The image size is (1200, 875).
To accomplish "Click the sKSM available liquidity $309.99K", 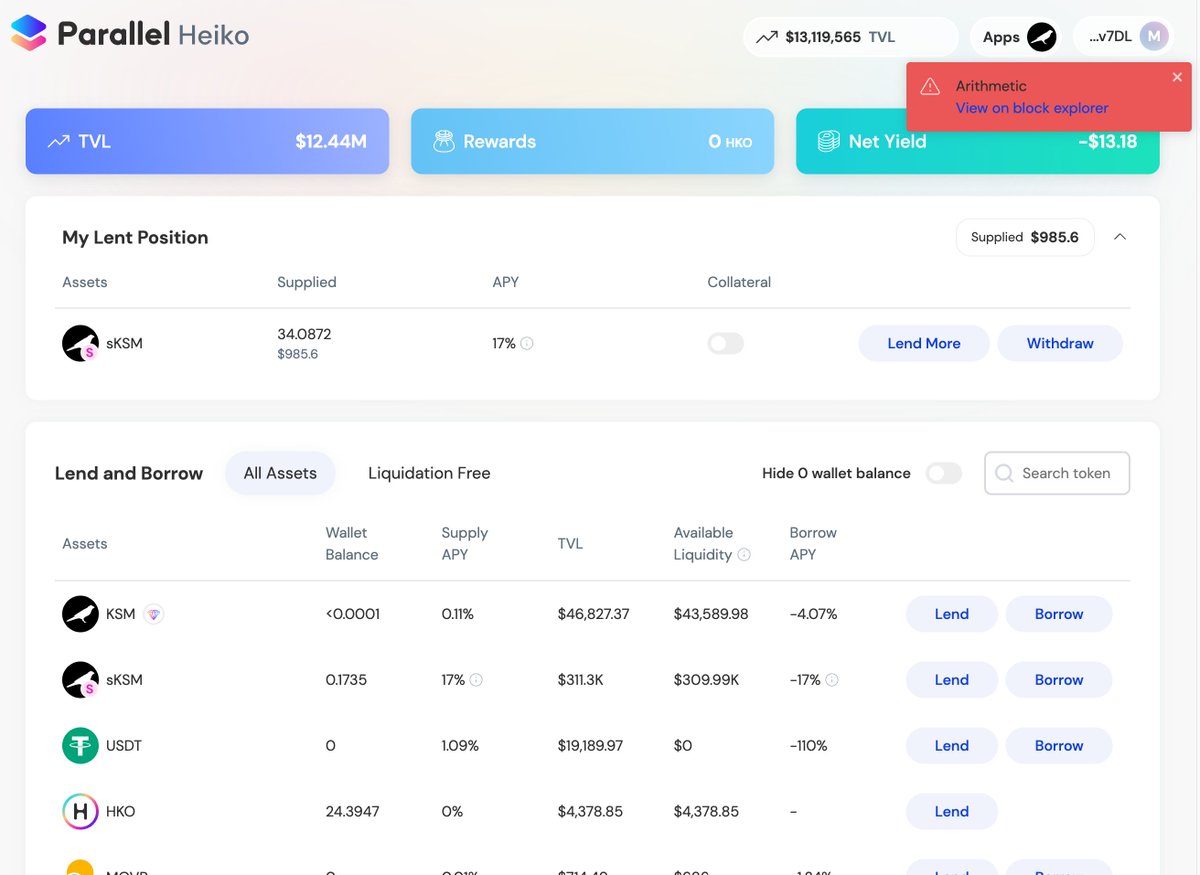I will click(x=706, y=680).
